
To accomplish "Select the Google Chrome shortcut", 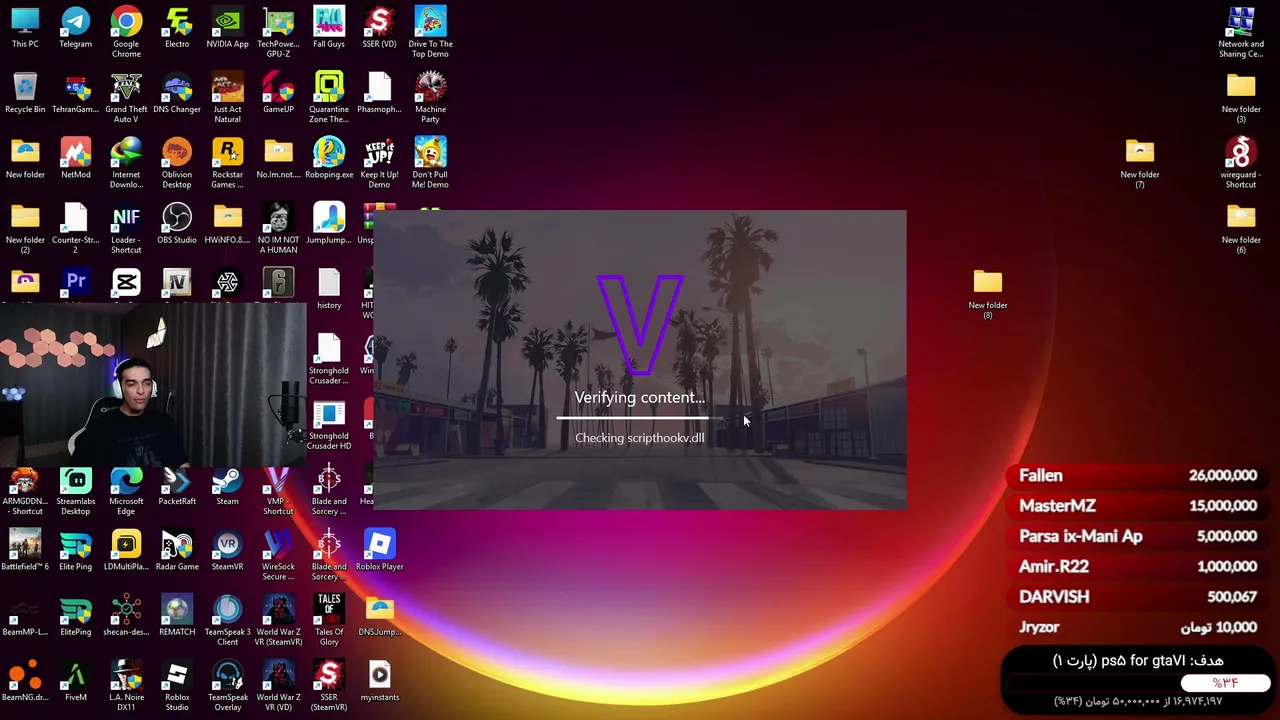I will tap(126, 32).
